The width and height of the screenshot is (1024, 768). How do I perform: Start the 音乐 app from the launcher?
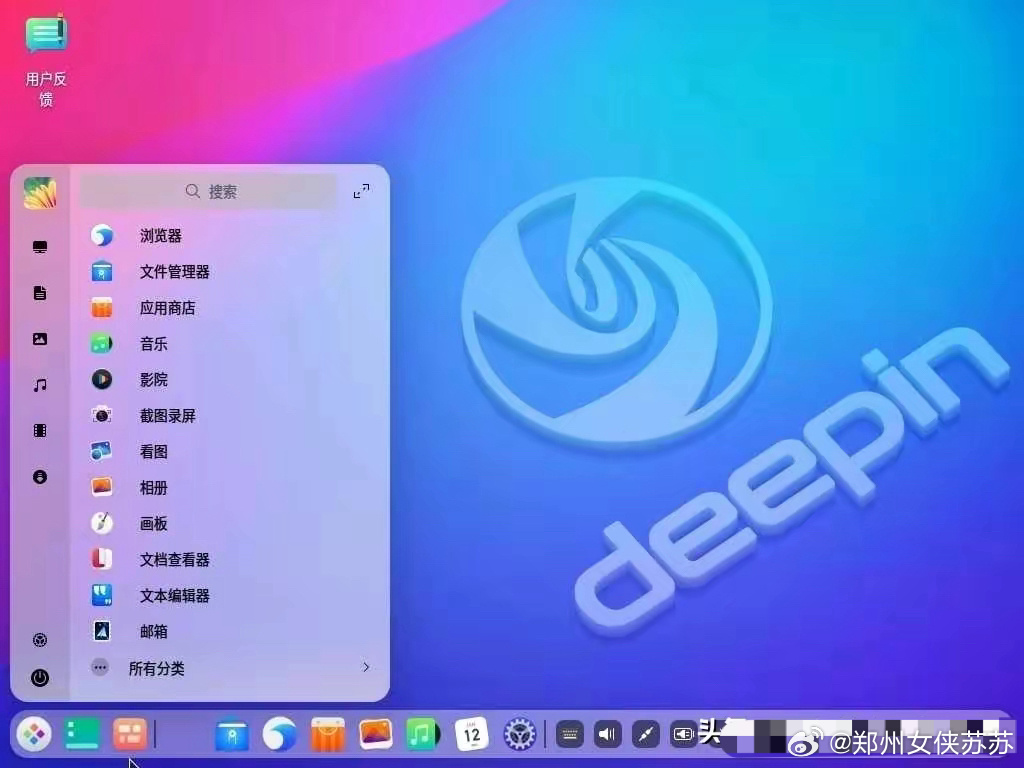pyautogui.click(x=230, y=344)
